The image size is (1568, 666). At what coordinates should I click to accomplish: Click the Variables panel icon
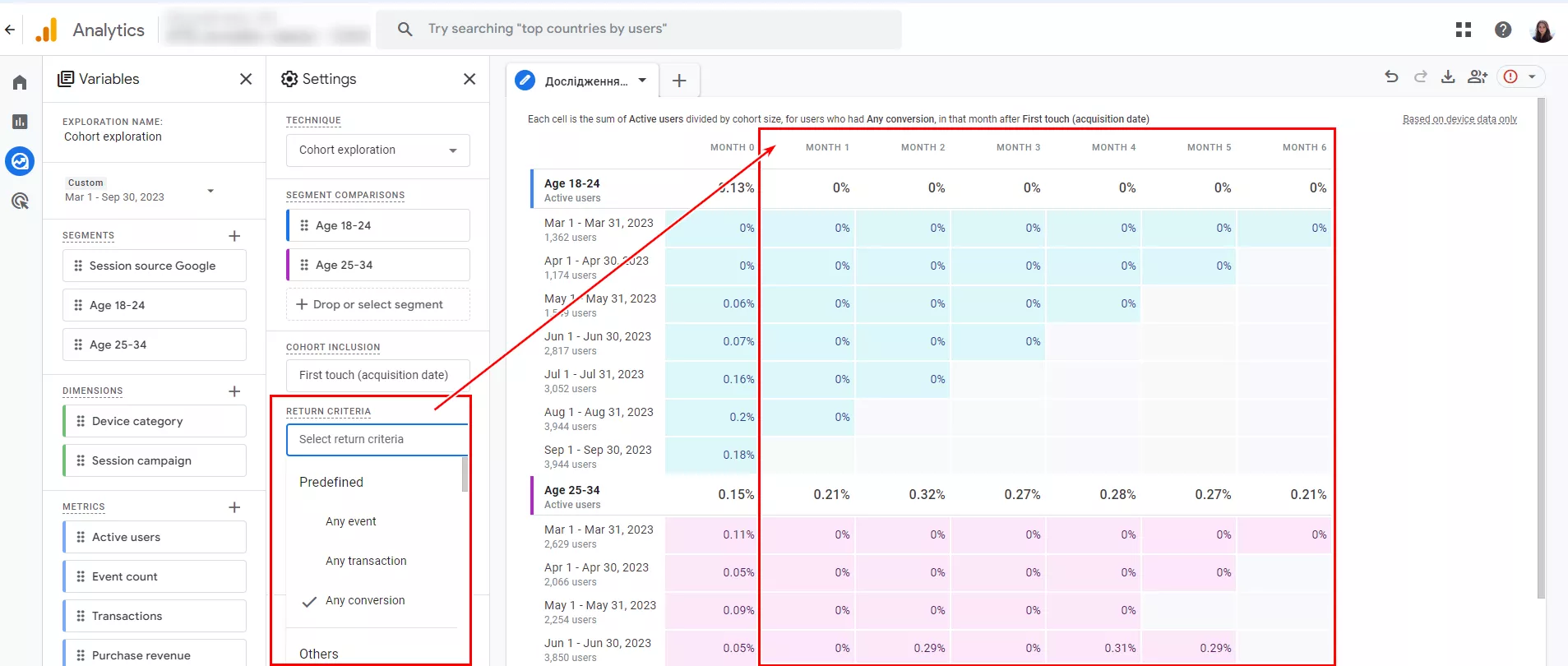click(x=66, y=79)
